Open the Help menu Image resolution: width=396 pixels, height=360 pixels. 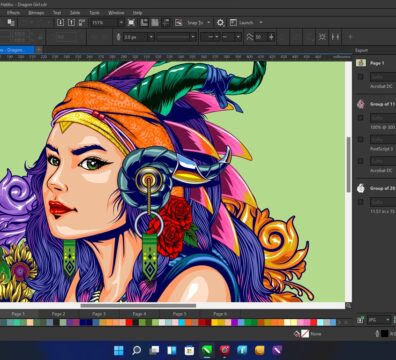click(138, 13)
